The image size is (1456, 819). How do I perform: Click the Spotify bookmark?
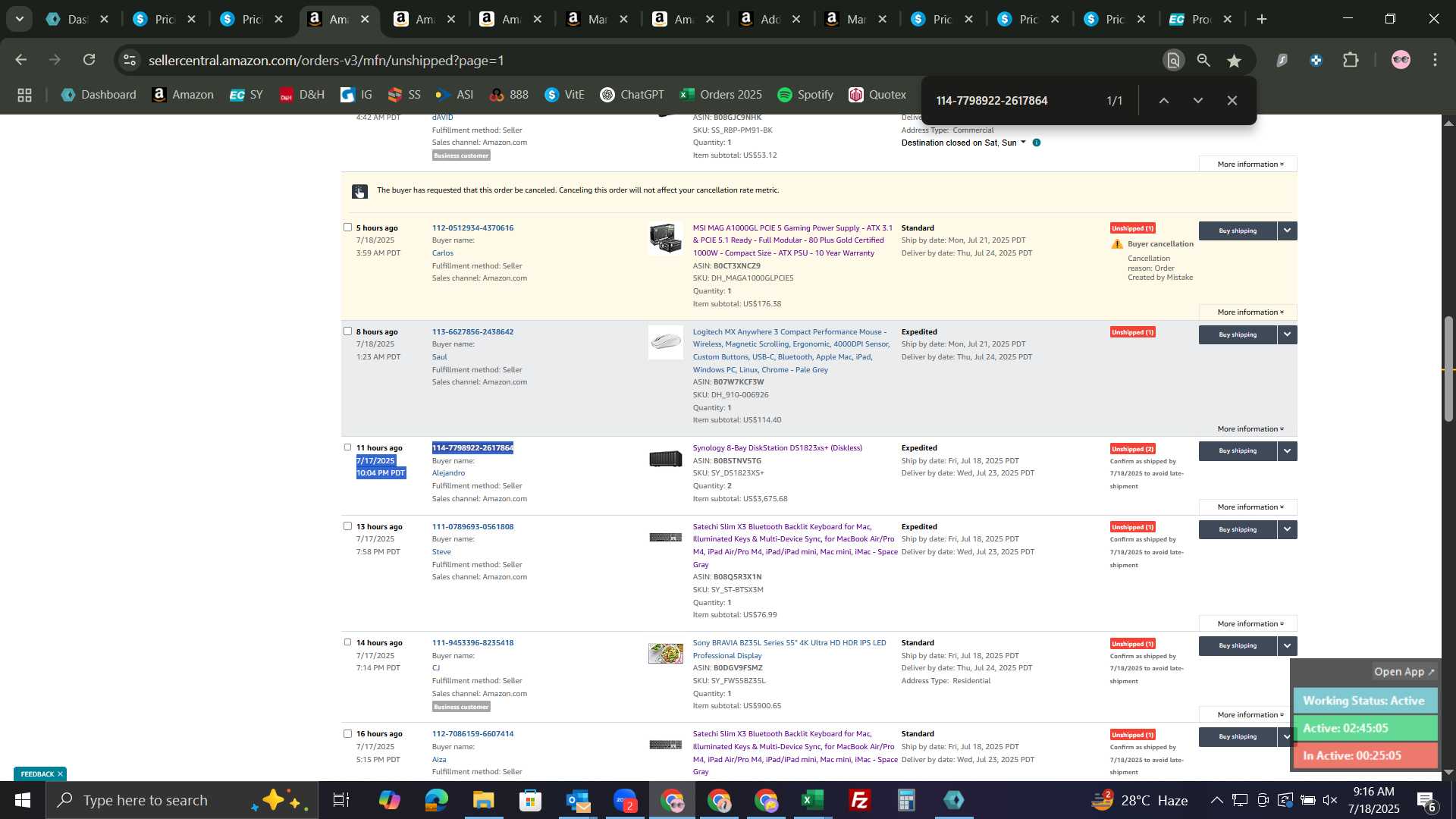(805, 95)
